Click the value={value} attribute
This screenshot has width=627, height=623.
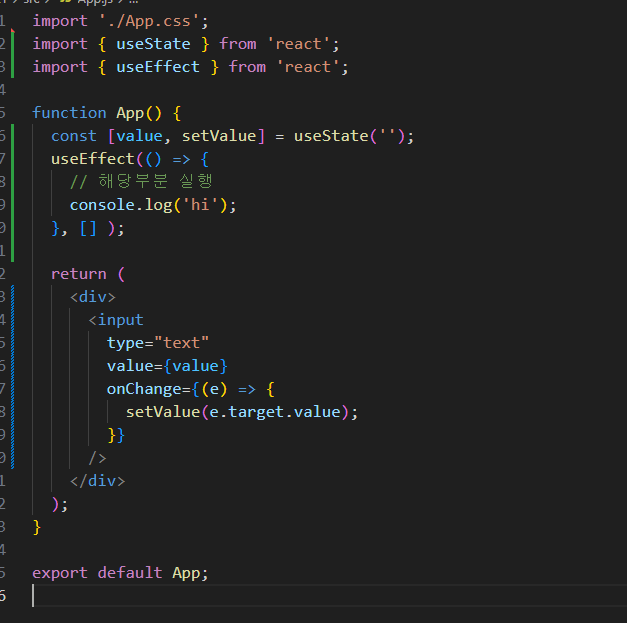tap(167, 366)
